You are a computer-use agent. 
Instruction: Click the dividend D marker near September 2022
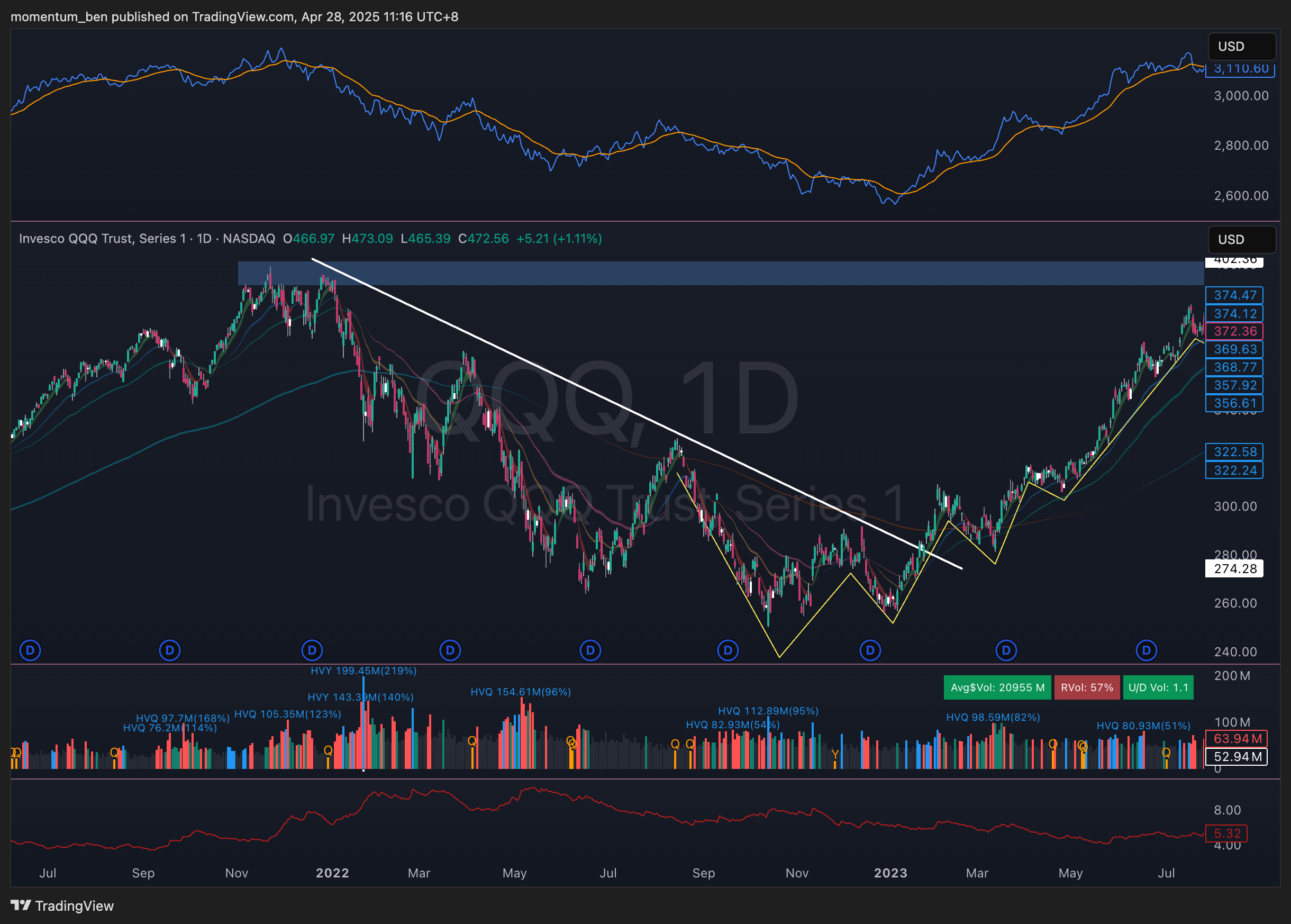728,650
